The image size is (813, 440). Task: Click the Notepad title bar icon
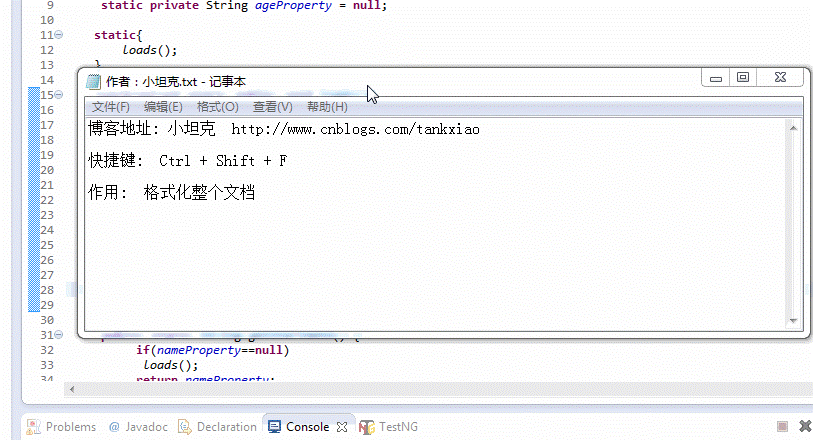pyautogui.click(x=94, y=81)
